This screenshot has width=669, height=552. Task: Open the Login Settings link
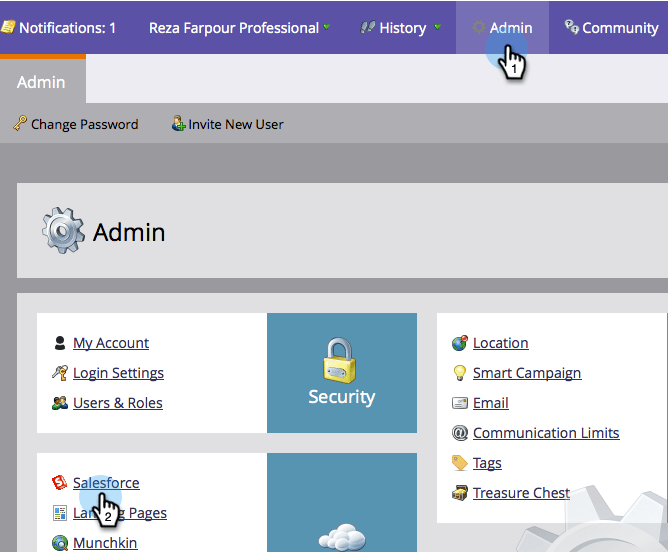(118, 373)
